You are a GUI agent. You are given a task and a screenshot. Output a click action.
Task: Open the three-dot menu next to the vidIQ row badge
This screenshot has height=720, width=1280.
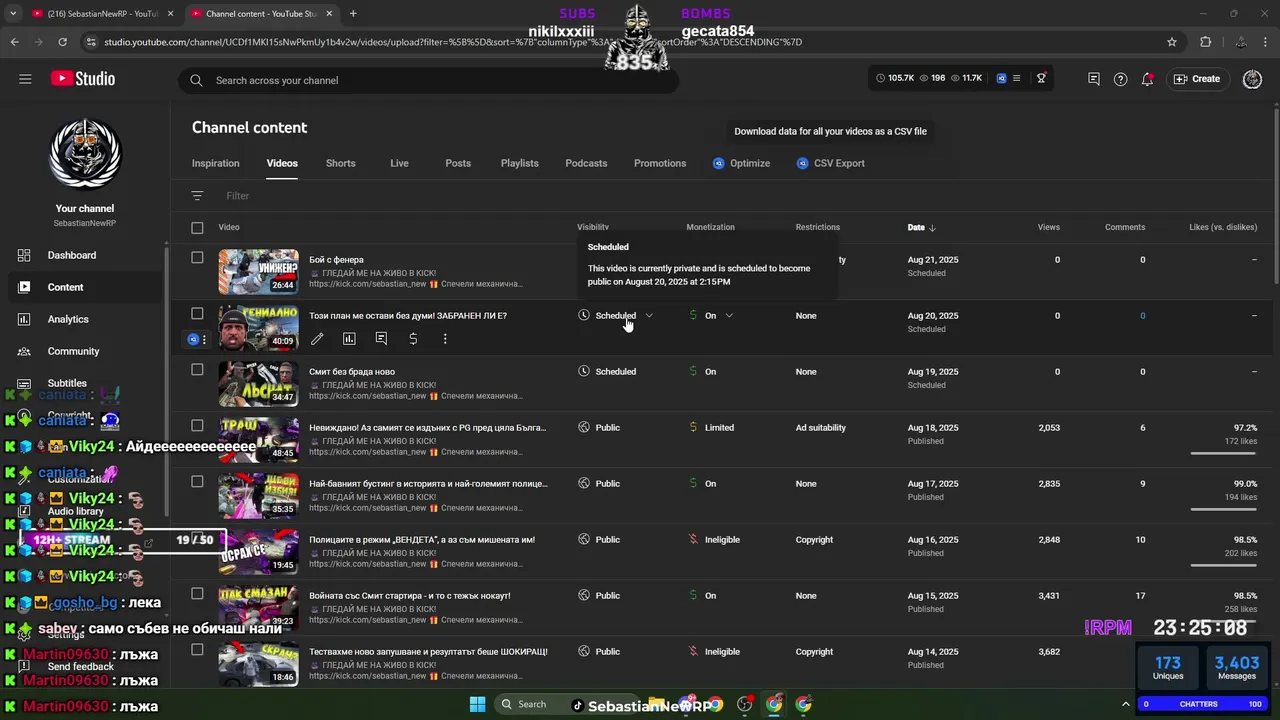(x=204, y=339)
